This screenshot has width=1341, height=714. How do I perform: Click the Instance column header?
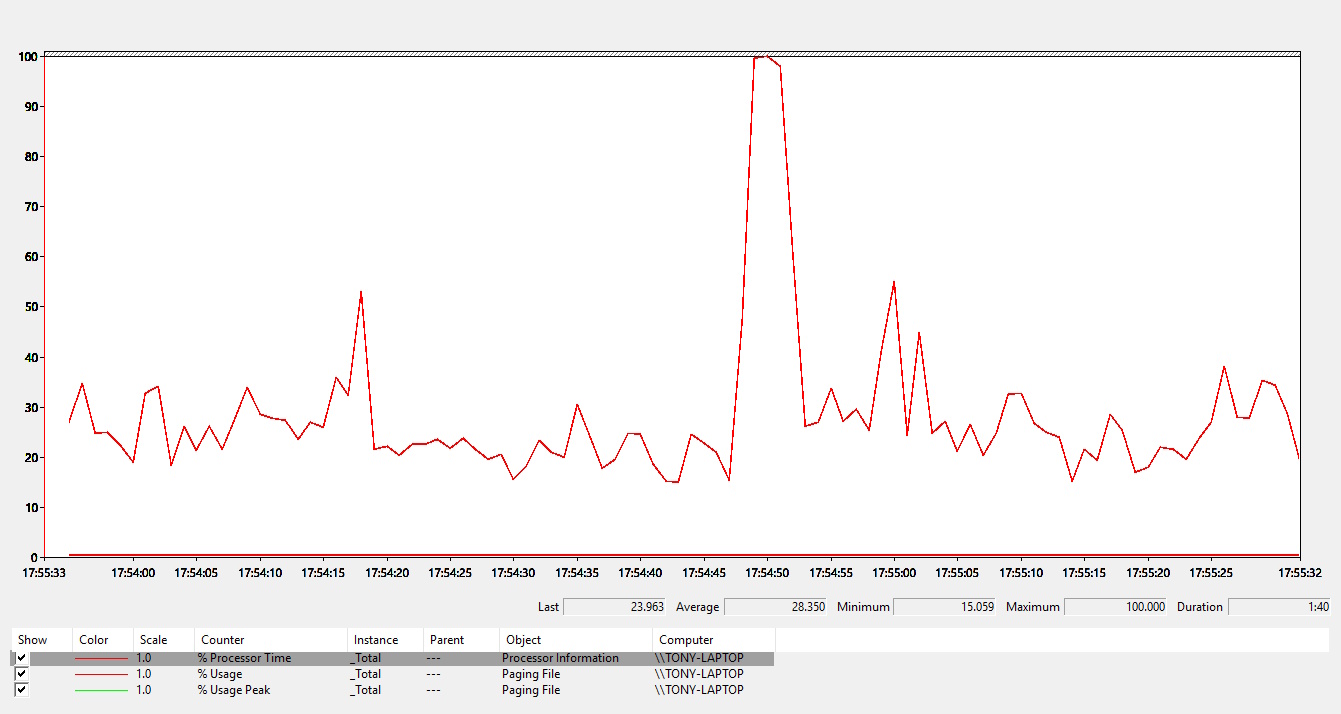point(375,640)
